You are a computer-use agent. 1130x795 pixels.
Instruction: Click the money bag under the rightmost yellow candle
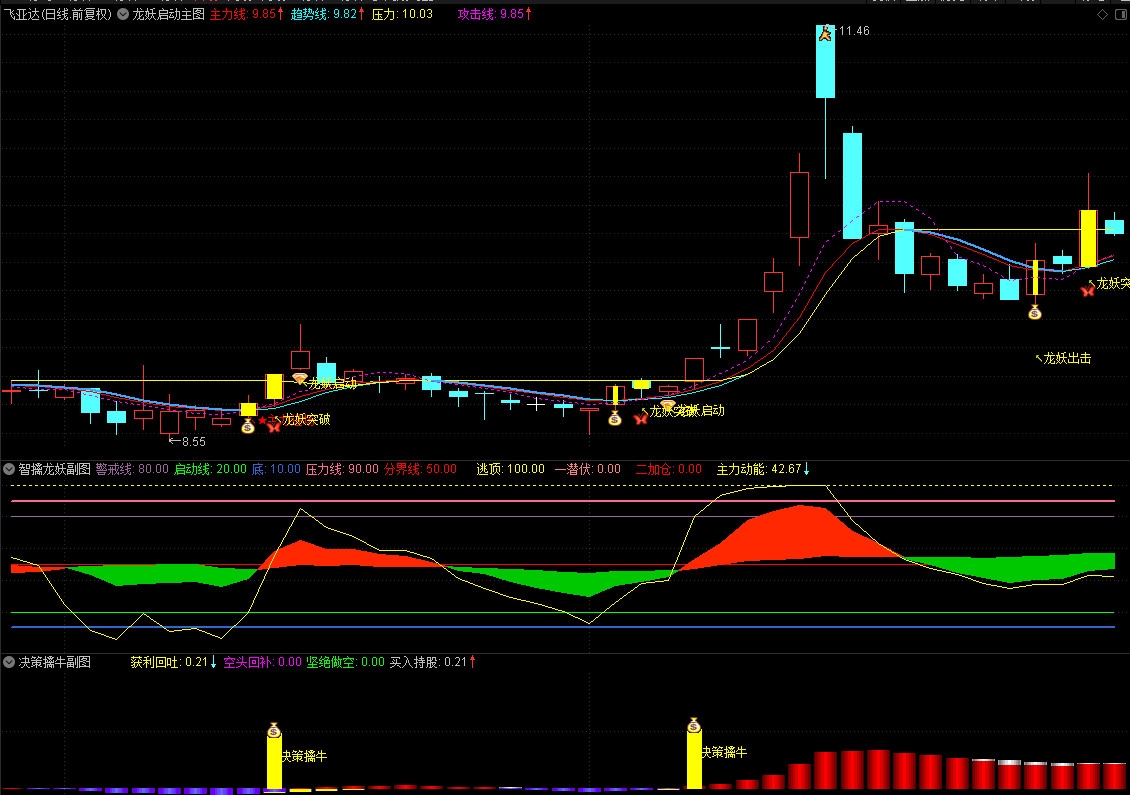click(x=1035, y=312)
